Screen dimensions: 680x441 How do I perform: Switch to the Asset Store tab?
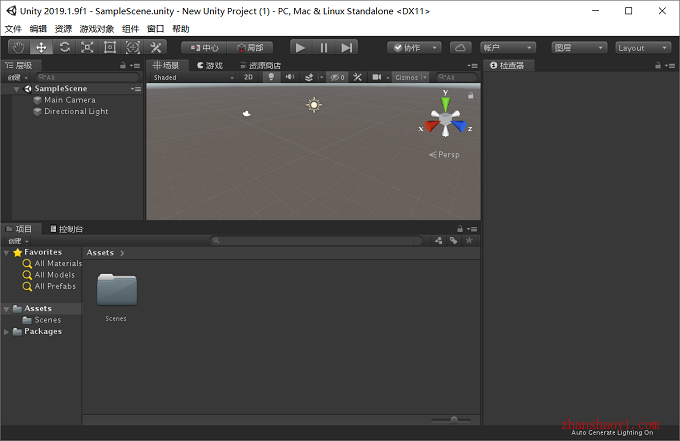click(260, 65)
